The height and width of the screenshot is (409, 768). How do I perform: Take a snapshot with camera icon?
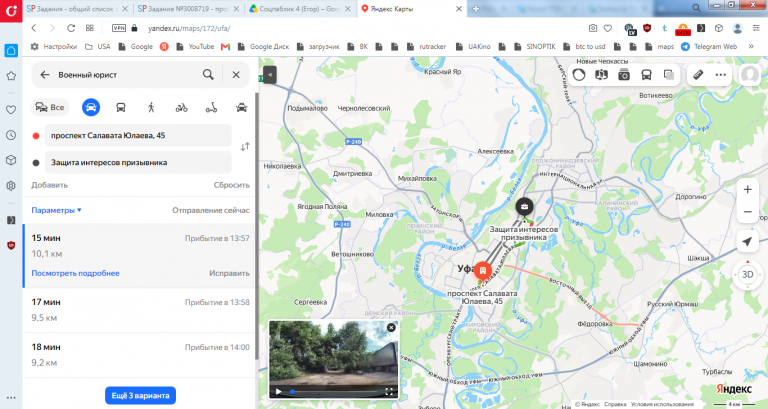tap(593, 28)
